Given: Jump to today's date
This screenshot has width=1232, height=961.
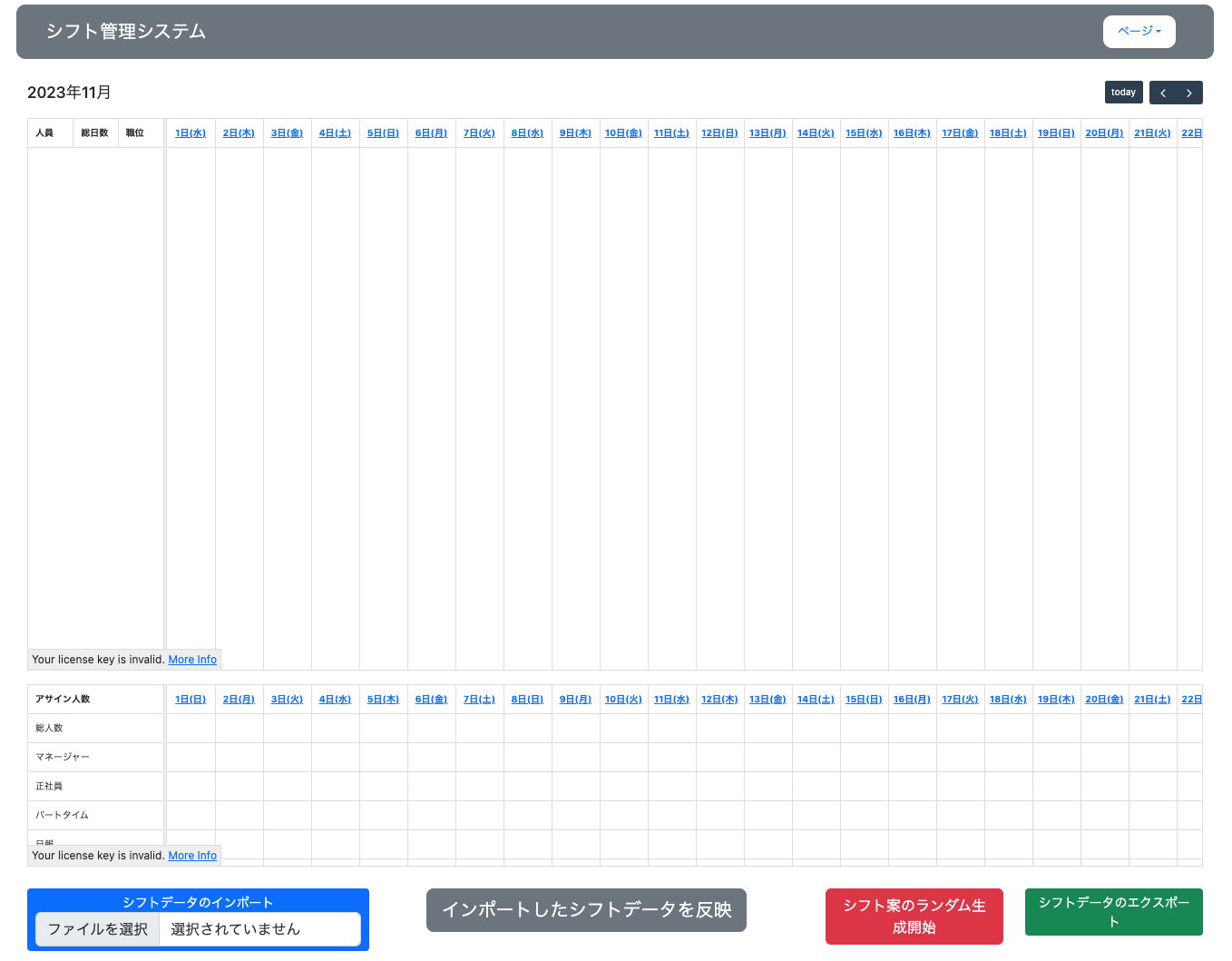Looking at the screenshot, I should pos(1123,93).
